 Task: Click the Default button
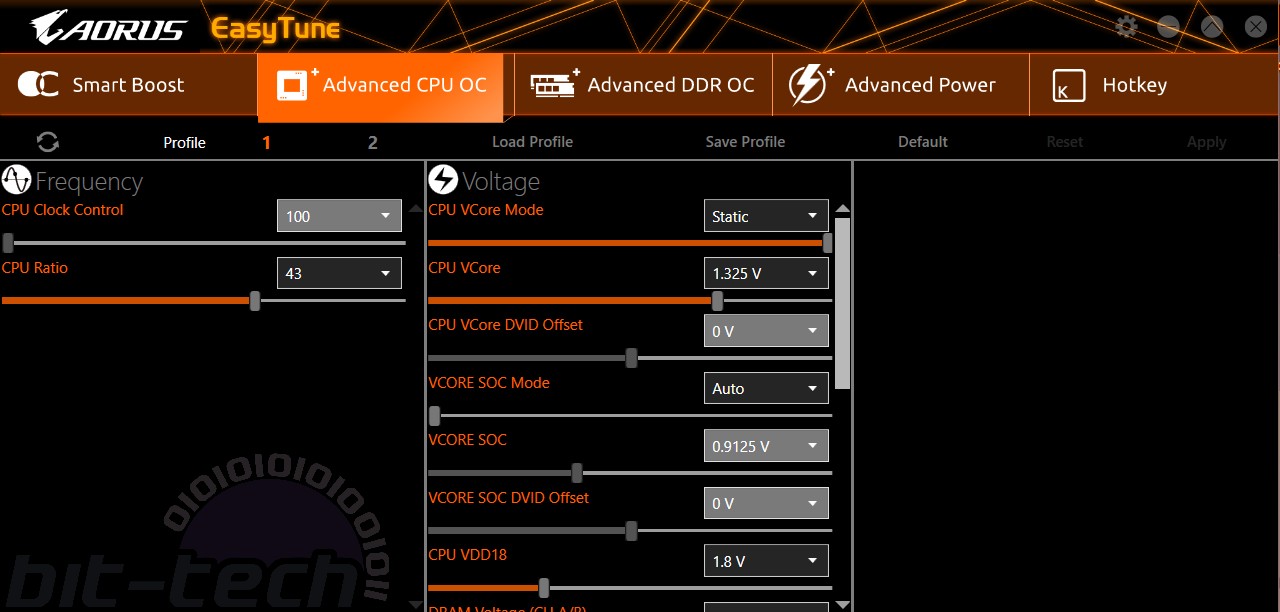922,142
